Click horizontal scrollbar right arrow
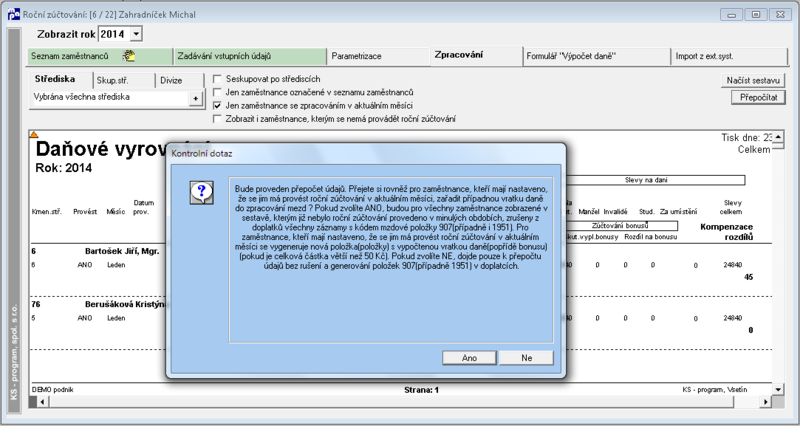Image resolution: width=800 pixels, height=426 pixels. click(765, 402)
